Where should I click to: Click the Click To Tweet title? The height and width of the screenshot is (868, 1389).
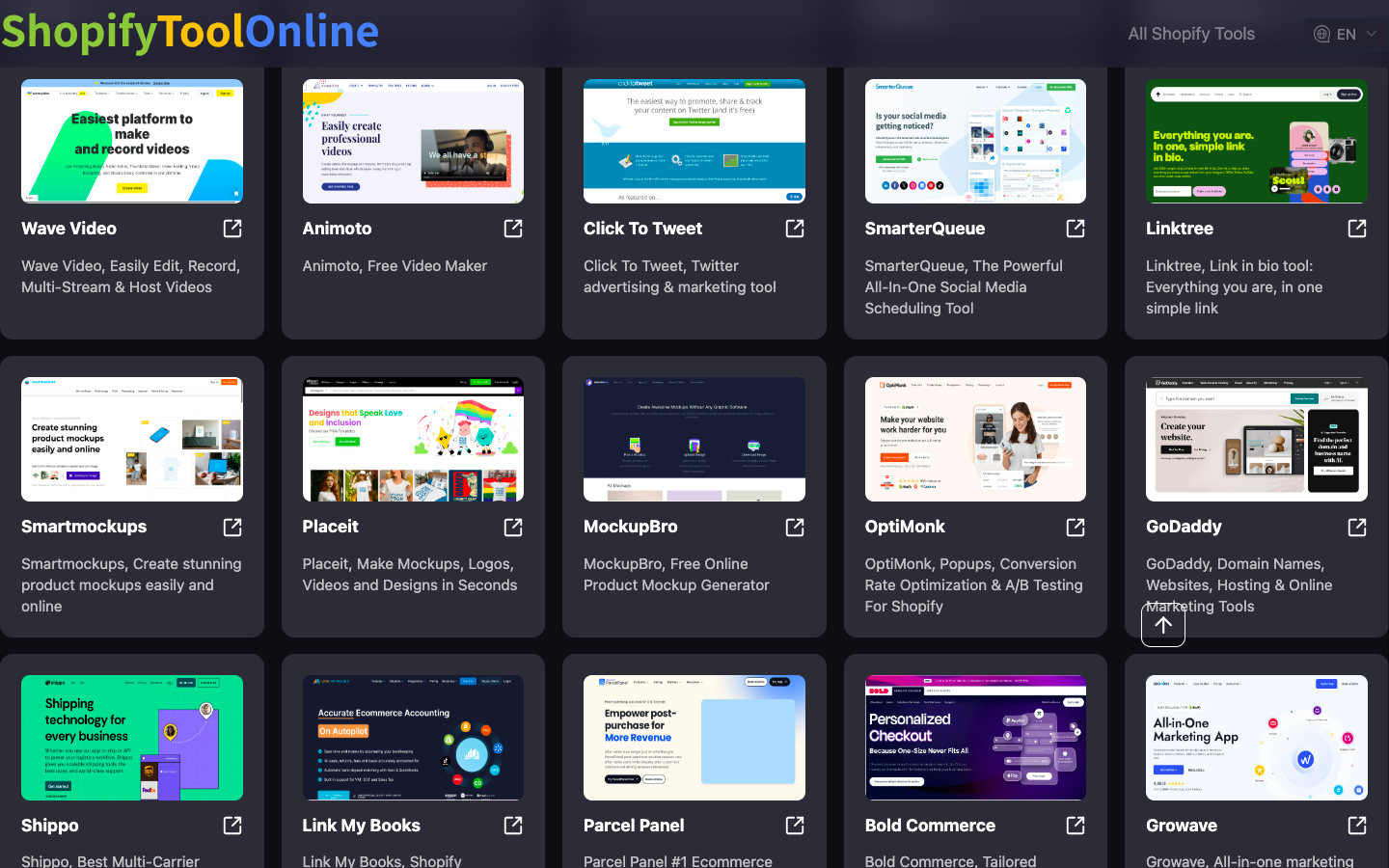pos(642,229)
